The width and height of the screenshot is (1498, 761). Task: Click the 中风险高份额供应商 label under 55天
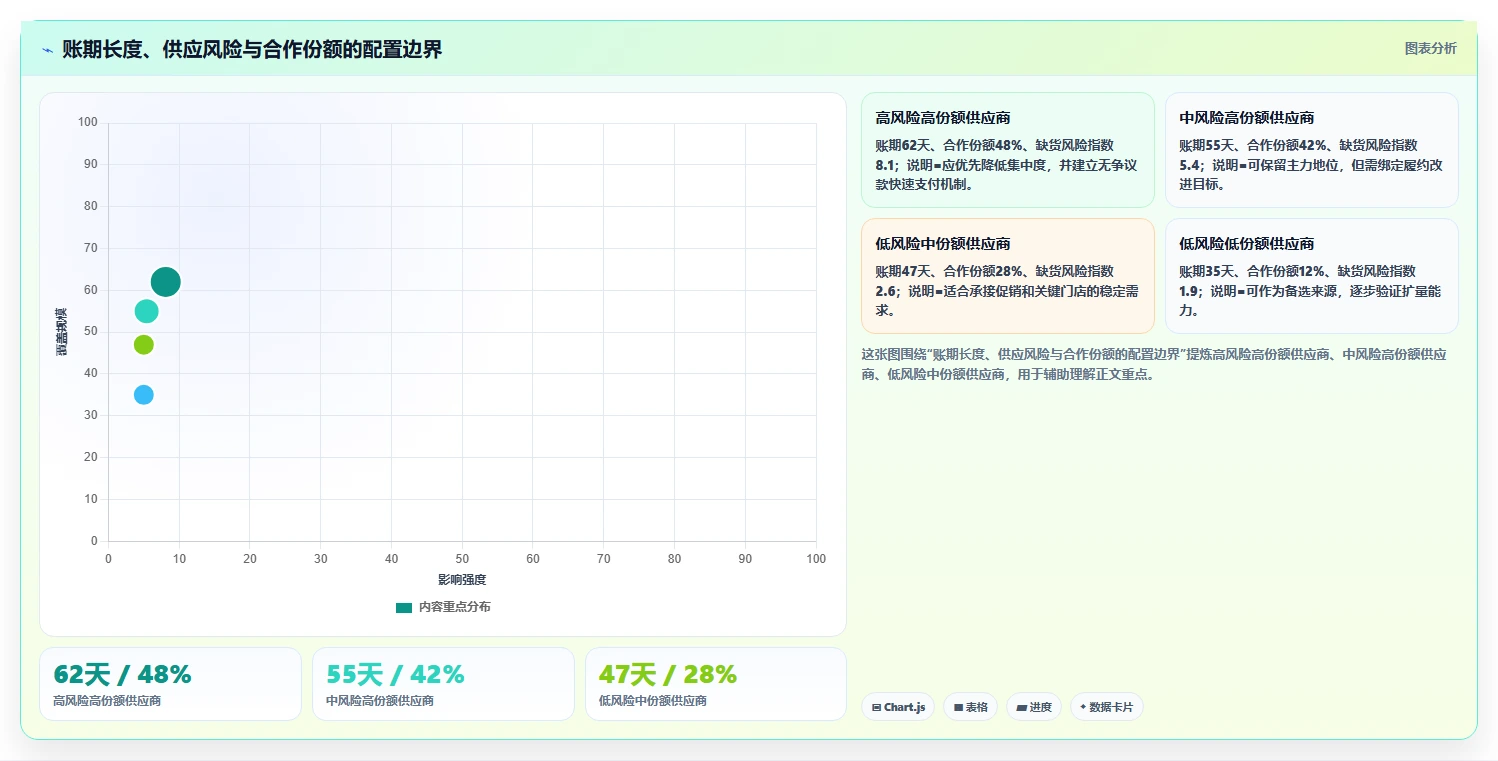click(380, 701)
